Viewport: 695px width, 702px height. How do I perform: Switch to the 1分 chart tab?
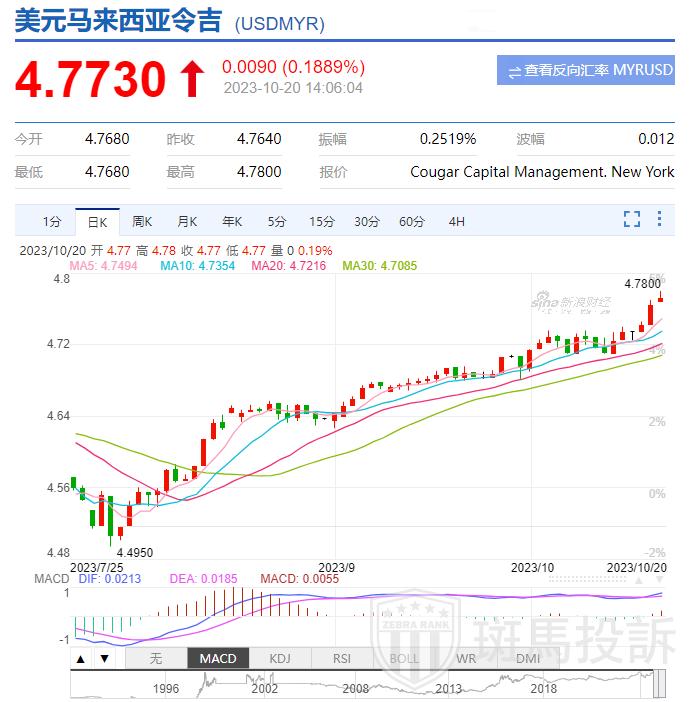point(51,221)
